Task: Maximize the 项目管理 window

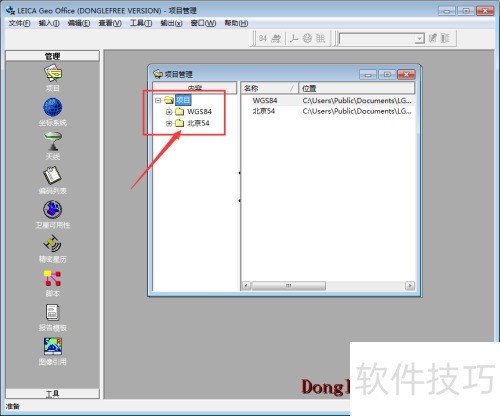Action: pos(387,74)
